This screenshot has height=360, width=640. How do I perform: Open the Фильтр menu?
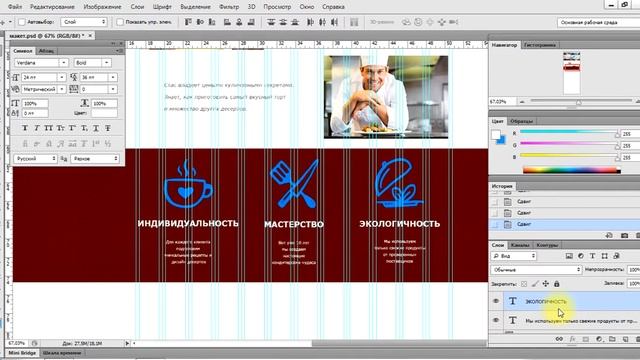[229, 7]
